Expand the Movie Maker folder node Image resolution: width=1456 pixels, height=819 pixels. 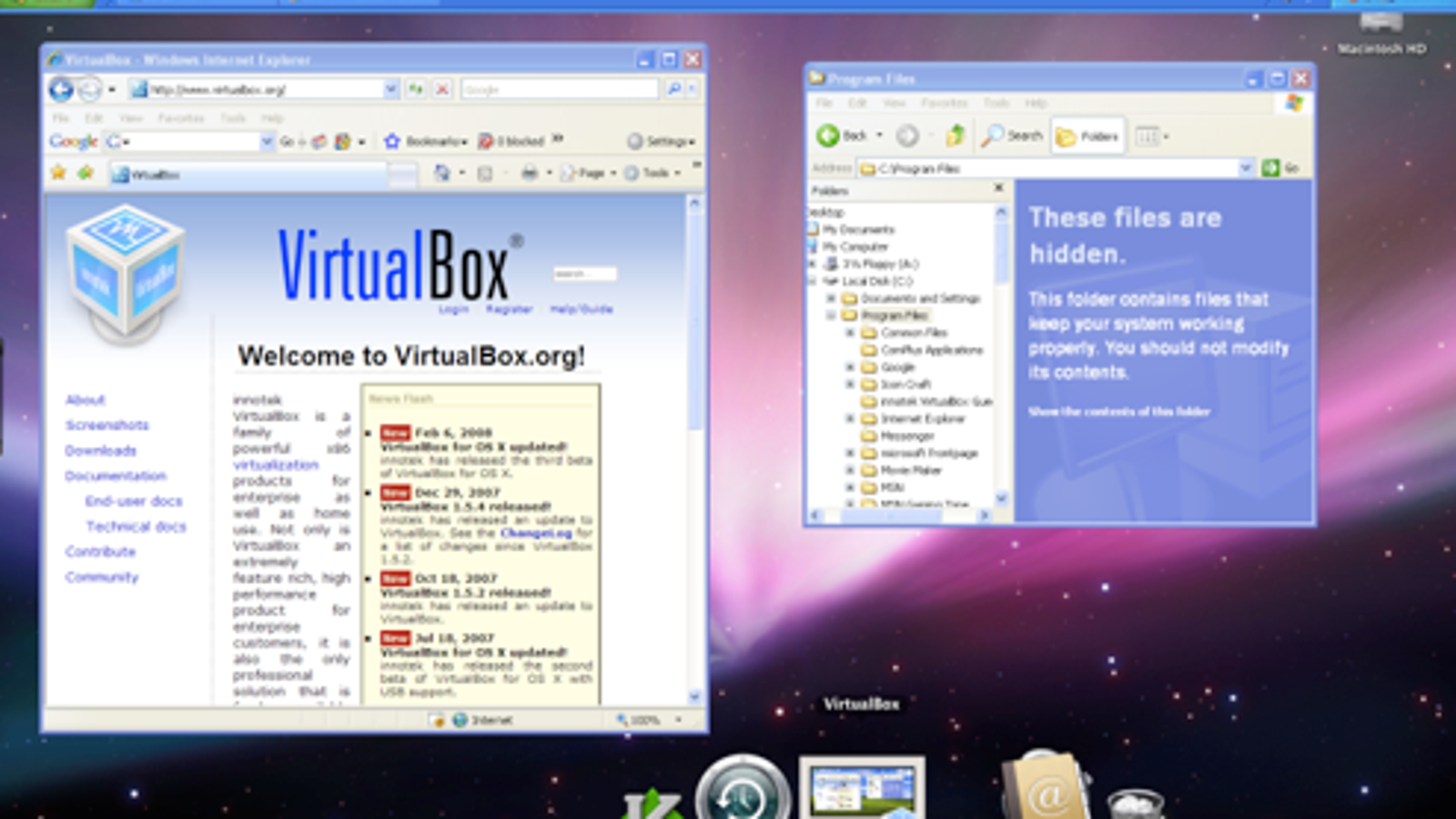[x=850, y=470]
